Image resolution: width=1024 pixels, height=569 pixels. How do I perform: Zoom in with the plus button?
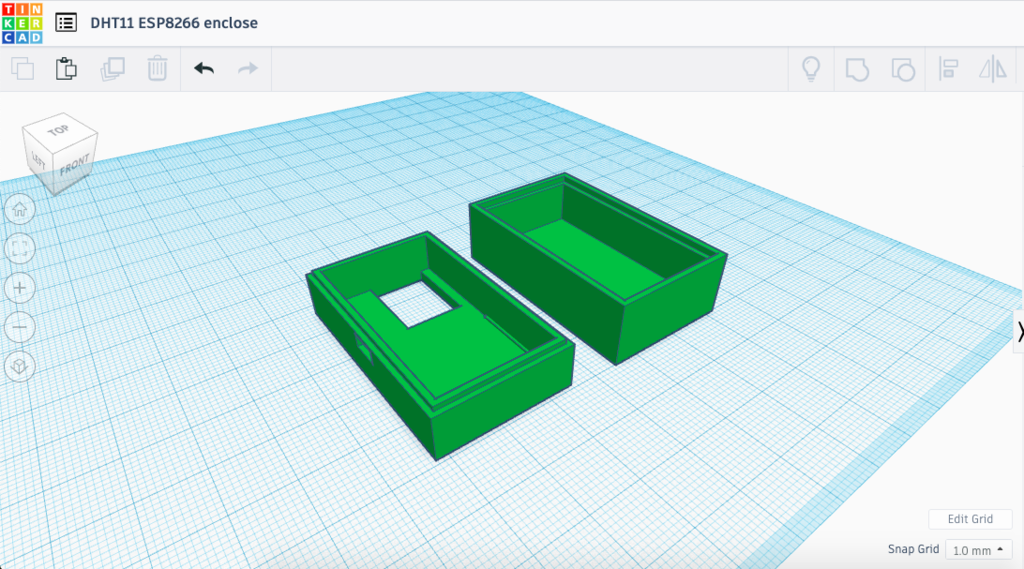coord(20,288)
